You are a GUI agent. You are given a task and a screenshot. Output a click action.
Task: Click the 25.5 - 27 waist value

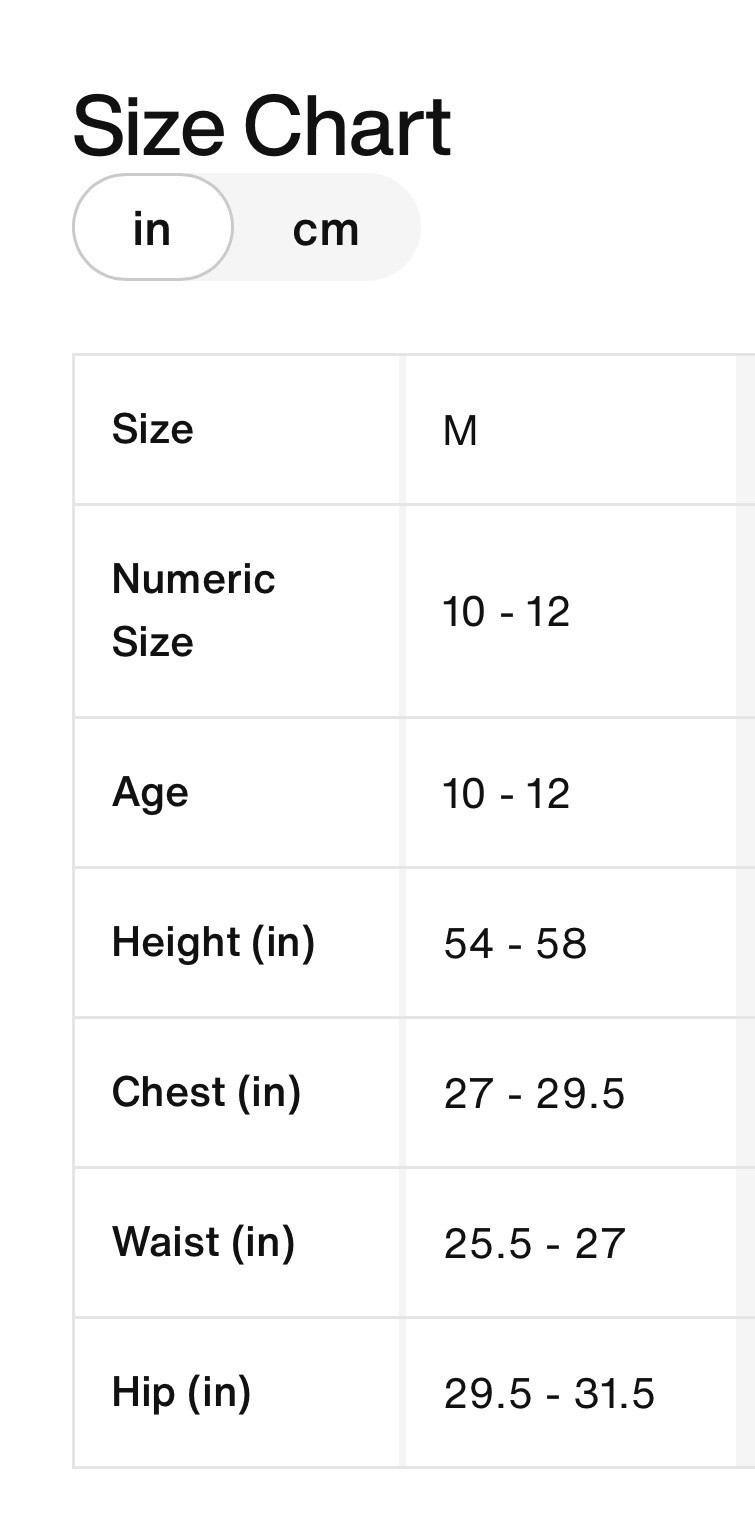click(534, 1243)
